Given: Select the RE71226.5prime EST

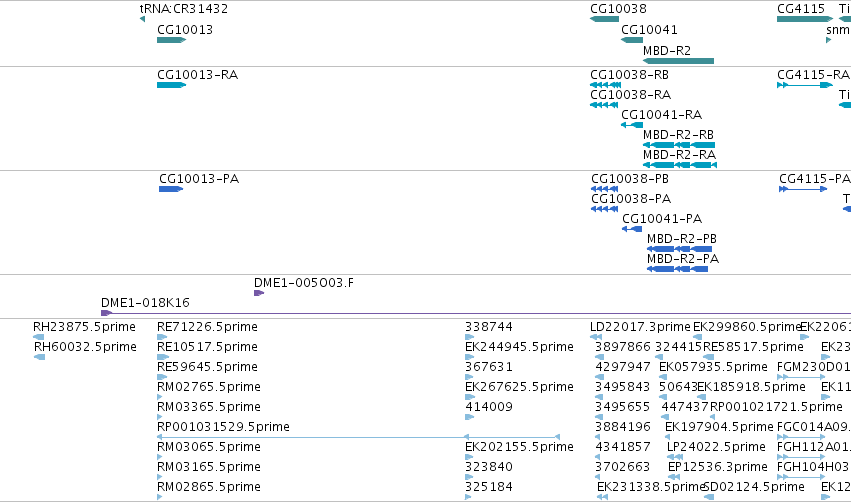Looking at the screenshot, I should (162, 337).
